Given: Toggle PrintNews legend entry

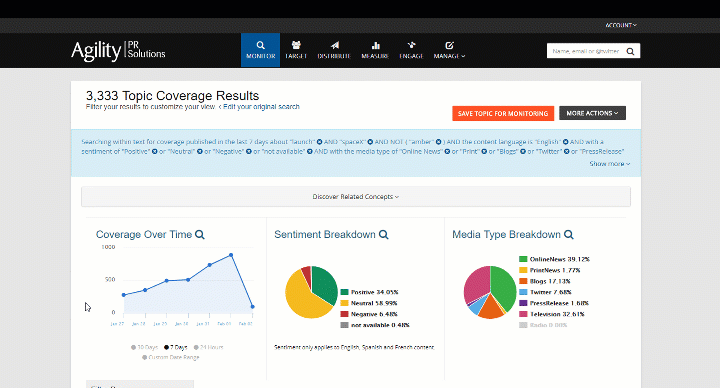Looking at the screenshot, I should 550,270.
